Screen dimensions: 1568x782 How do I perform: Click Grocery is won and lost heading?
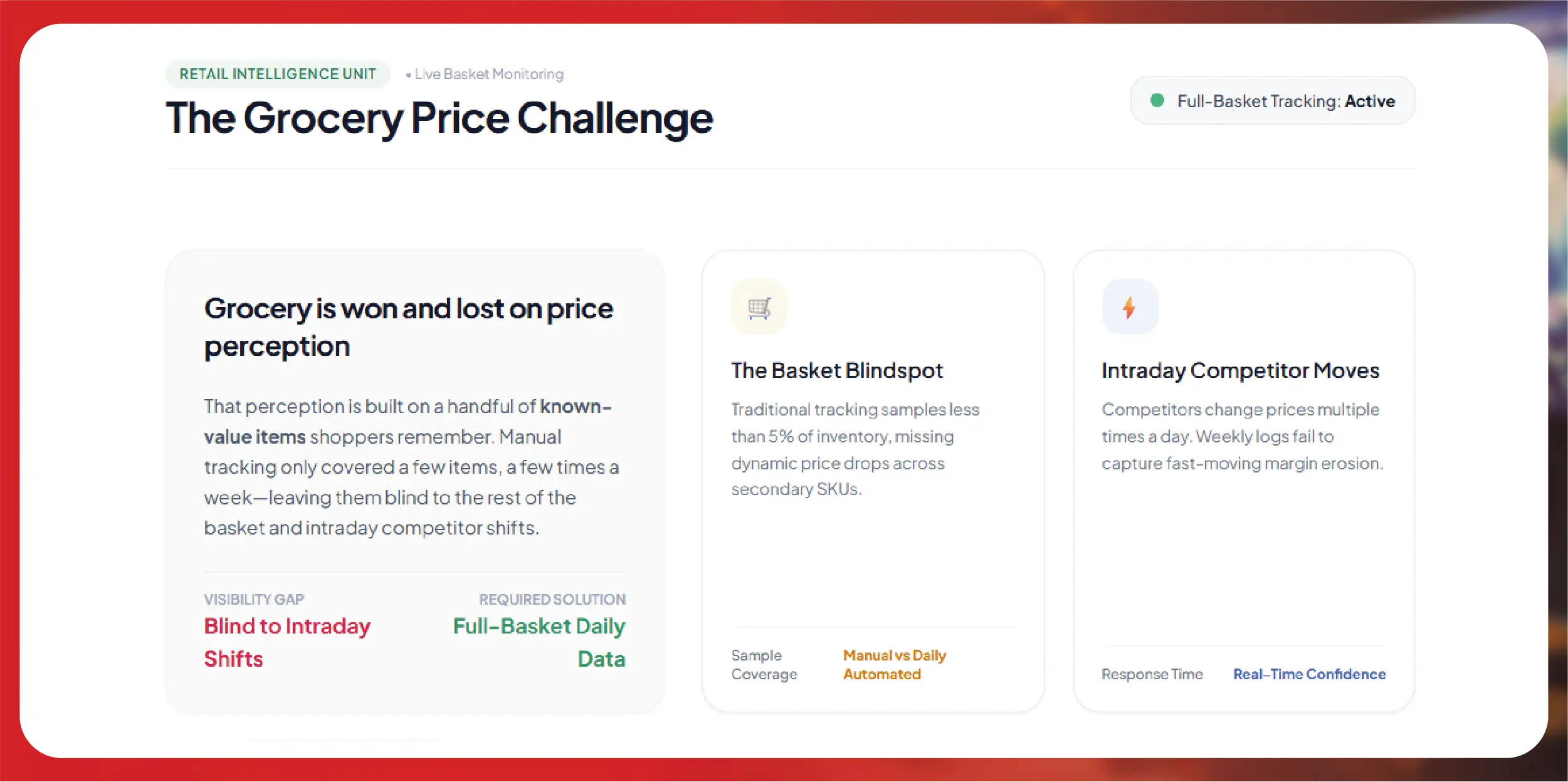[409, 328]
